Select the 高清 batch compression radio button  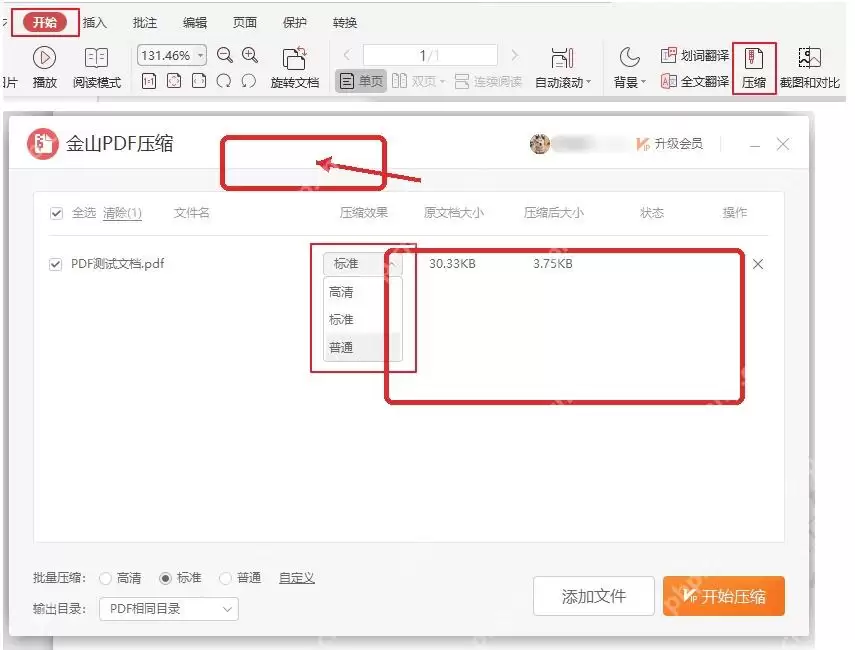[x=106, y=578]
